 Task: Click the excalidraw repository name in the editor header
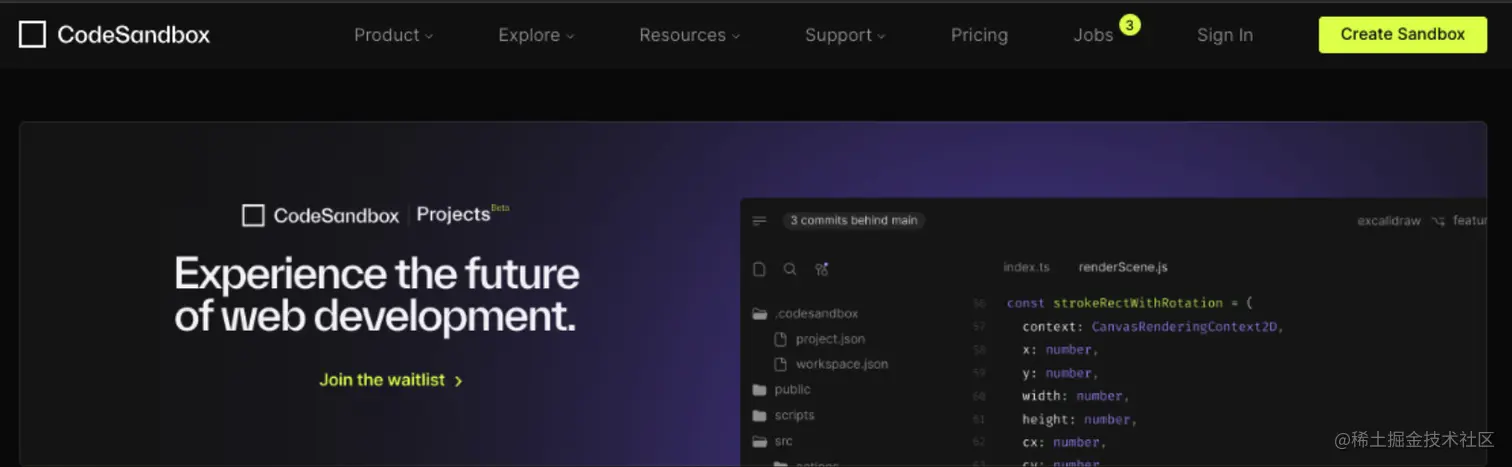coord(1388,221)
